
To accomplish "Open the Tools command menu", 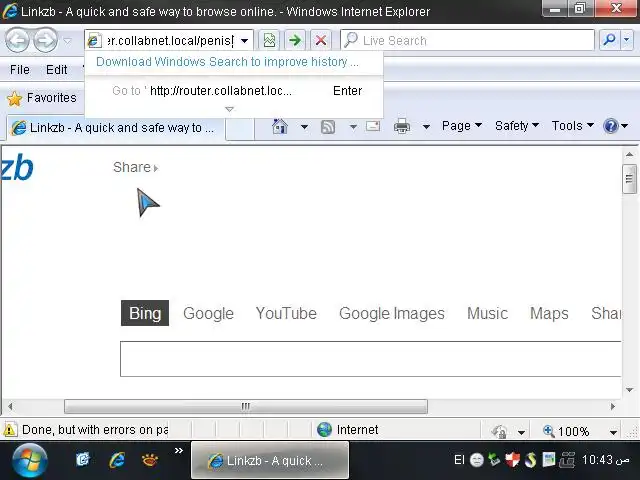I will (x=572, y=126).
